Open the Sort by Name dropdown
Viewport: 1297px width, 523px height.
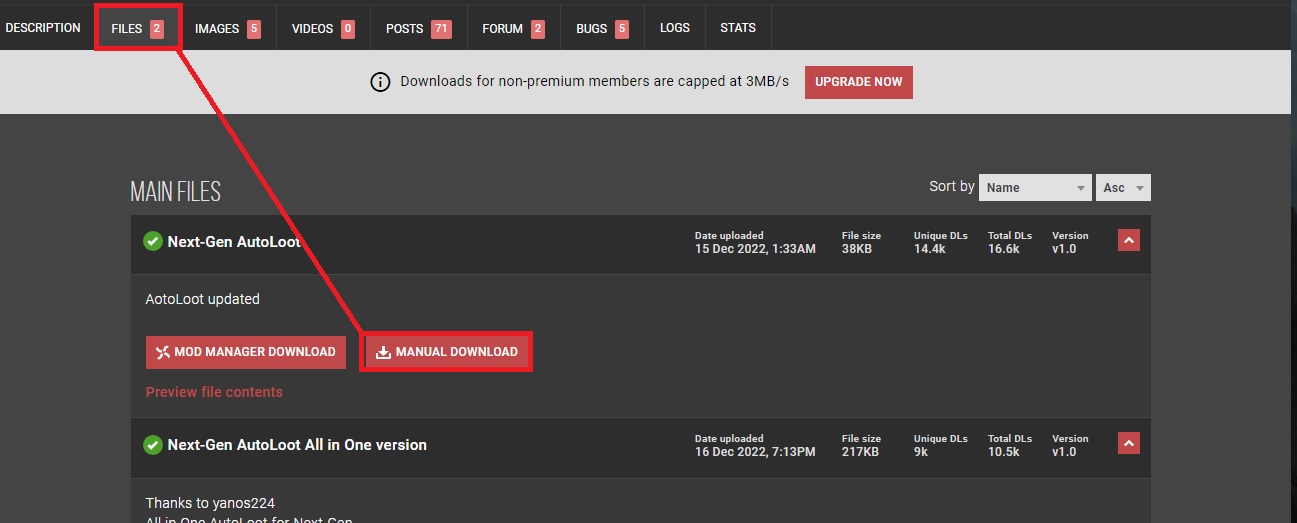point(1035,187)
